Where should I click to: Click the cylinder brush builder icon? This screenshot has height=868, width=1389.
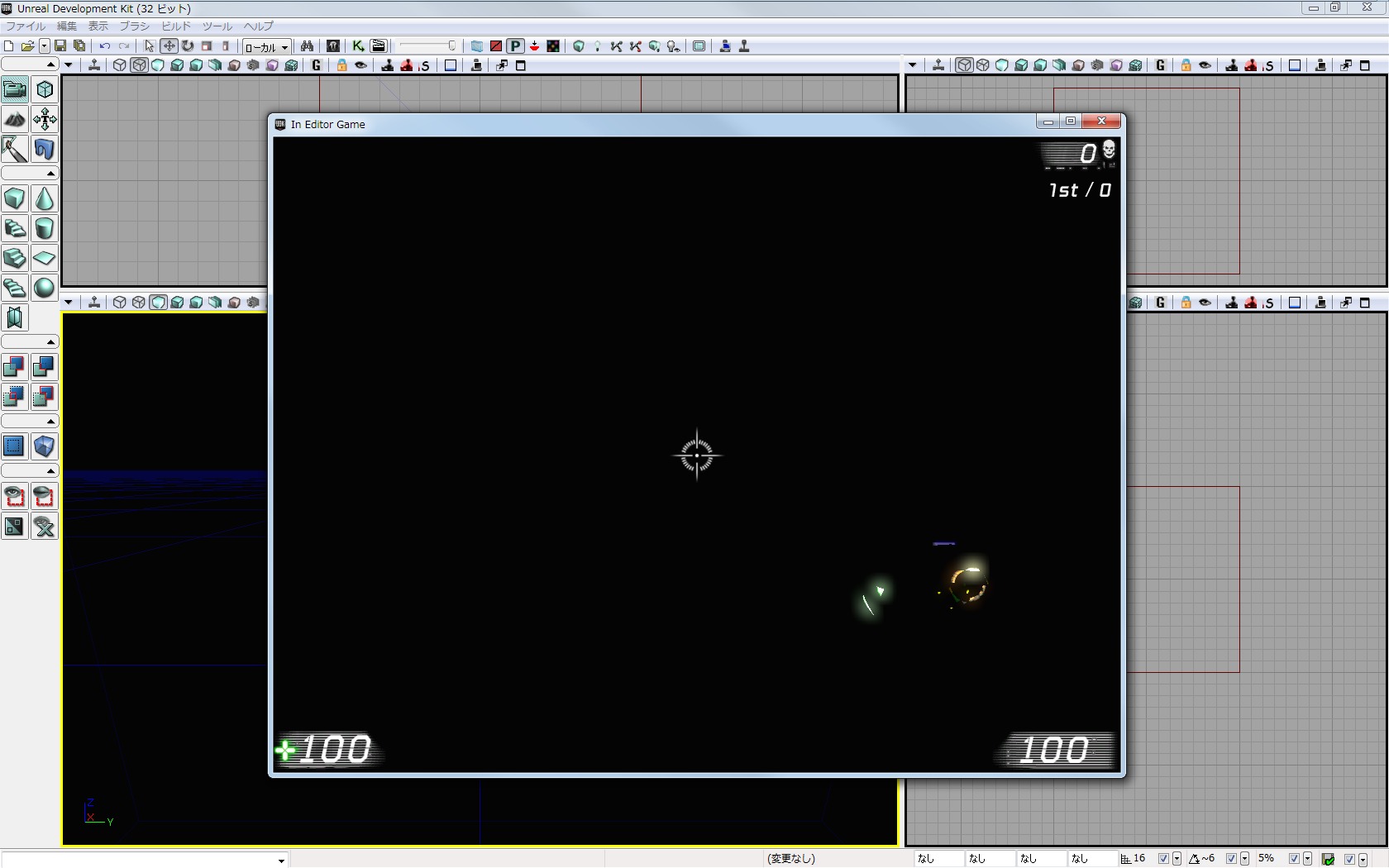click(45, 229)
